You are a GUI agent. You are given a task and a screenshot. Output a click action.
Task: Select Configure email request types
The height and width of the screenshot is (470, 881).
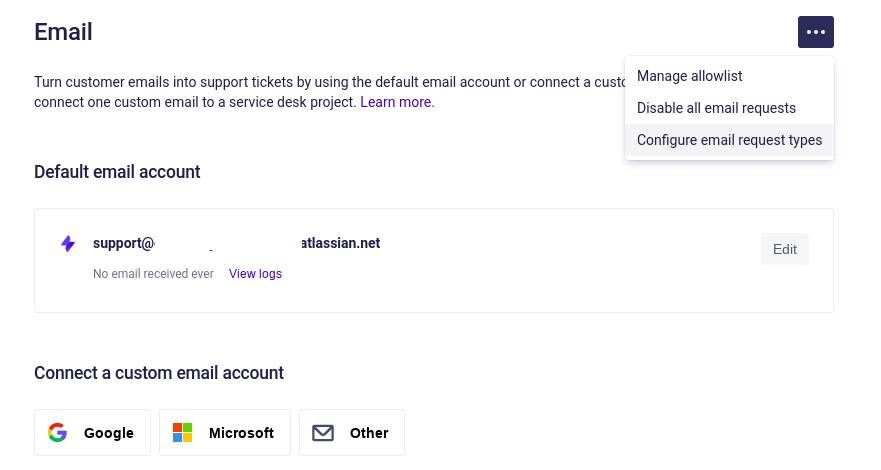pyautogui.click(x=729, y=140)
